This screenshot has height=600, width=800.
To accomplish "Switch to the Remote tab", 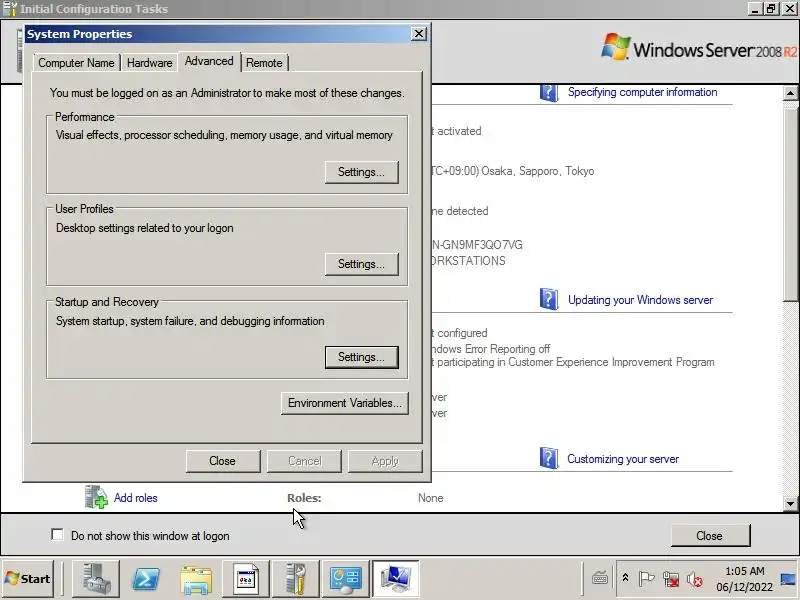I will (x=264, y=63).
